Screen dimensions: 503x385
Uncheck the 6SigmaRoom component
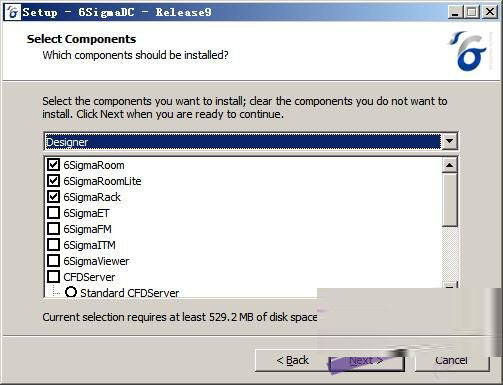click(x=54, y=165)
